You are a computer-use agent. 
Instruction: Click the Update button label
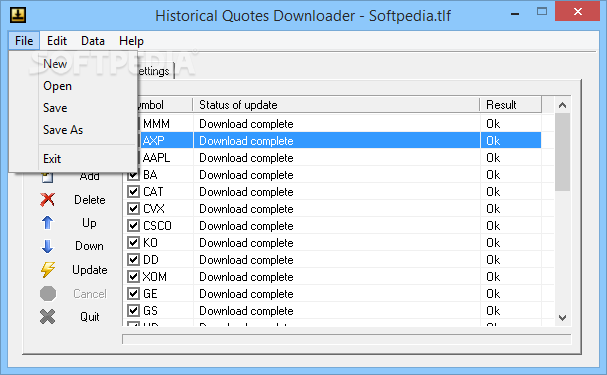90,270
